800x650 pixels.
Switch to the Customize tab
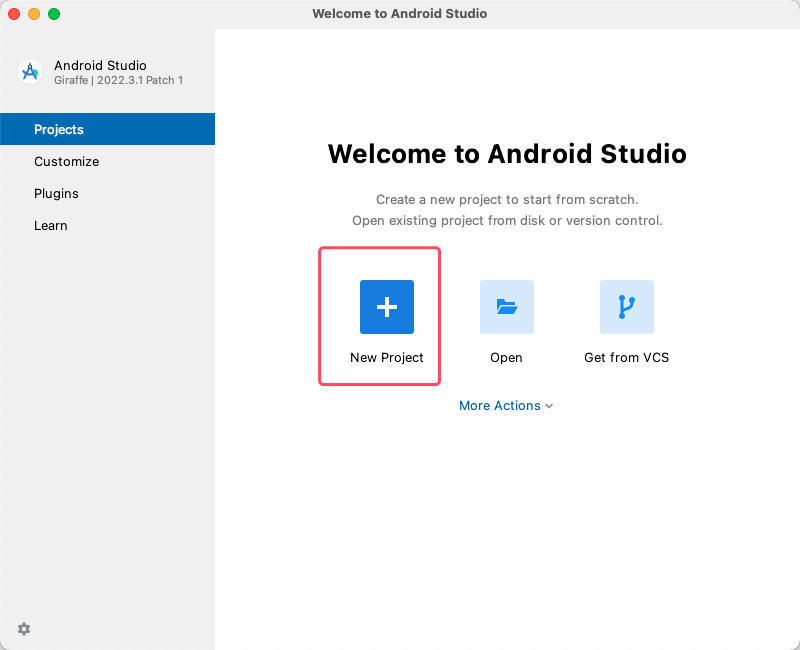click(x=108, y=161)
